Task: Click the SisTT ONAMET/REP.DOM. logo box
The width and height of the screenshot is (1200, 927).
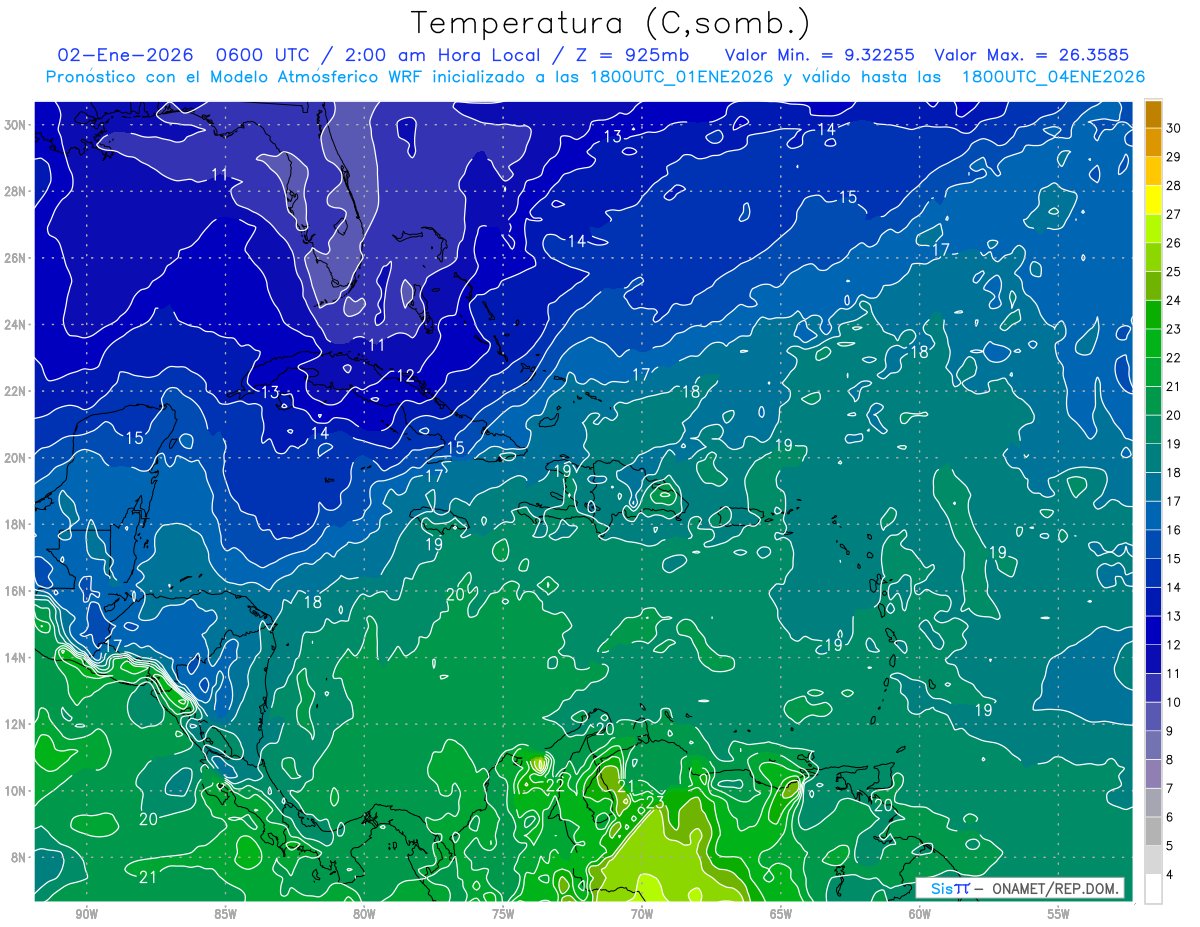Action: click(1019, 889)
